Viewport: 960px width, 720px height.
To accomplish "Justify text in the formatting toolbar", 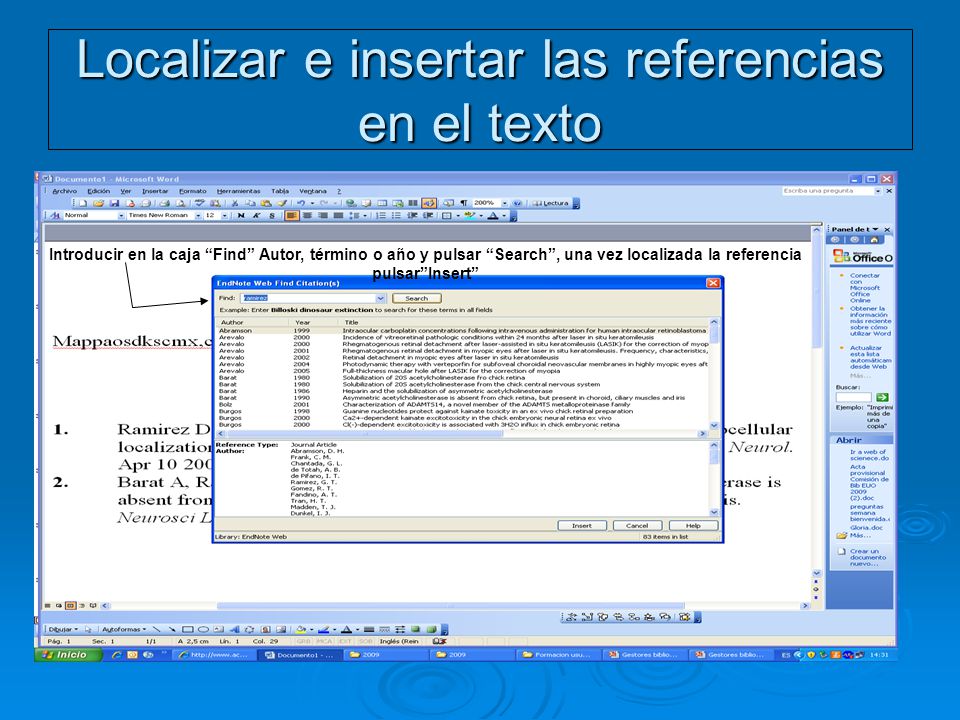I will [x=338, y=216].
